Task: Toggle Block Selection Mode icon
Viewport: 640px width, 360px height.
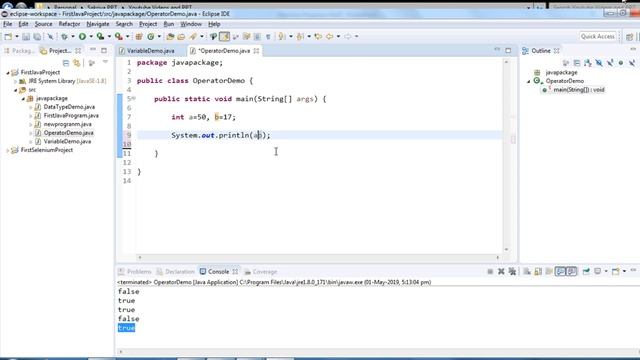Action: coord(257,37)
